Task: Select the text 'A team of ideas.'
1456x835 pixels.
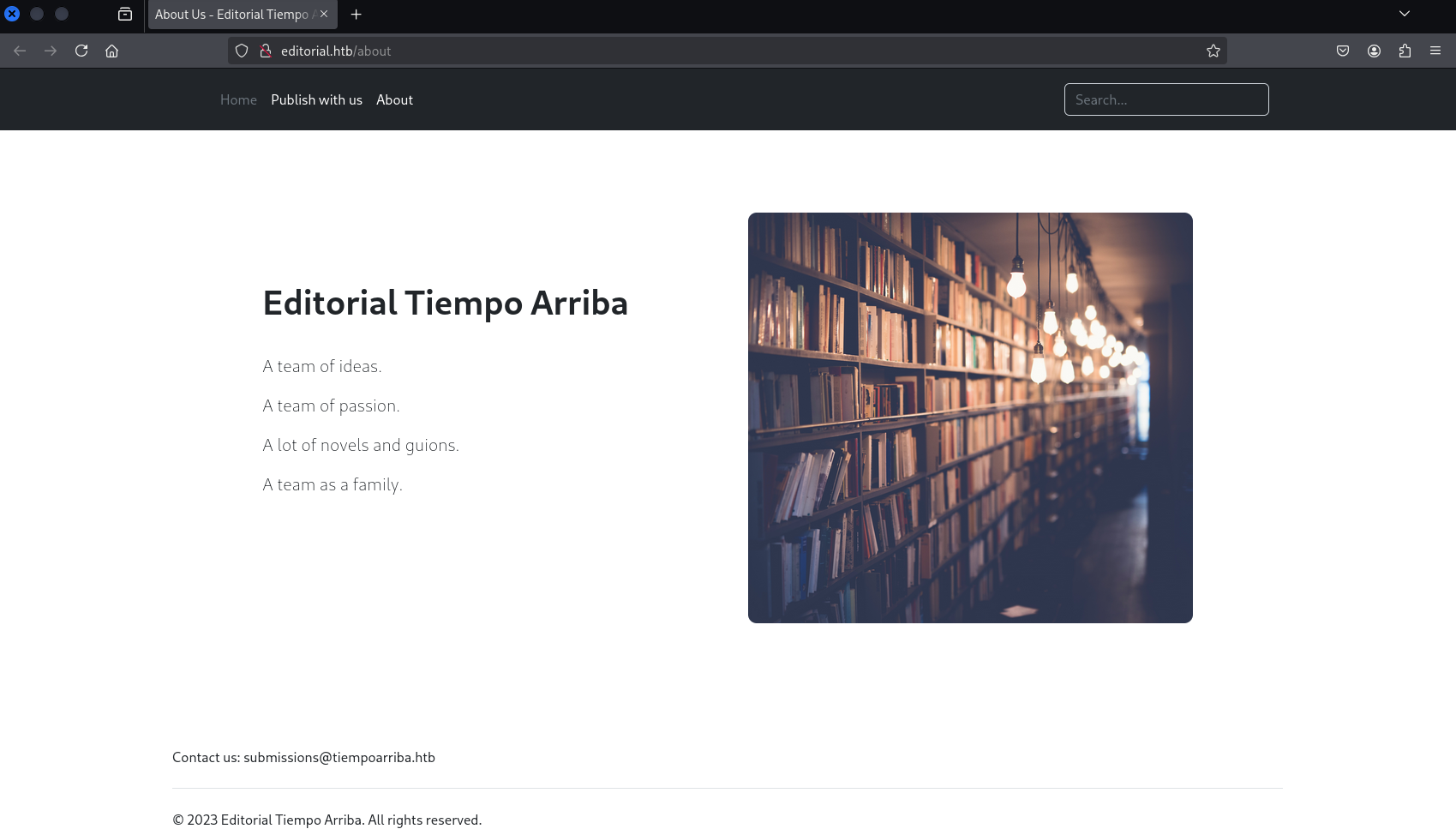Action: point(322,367)
